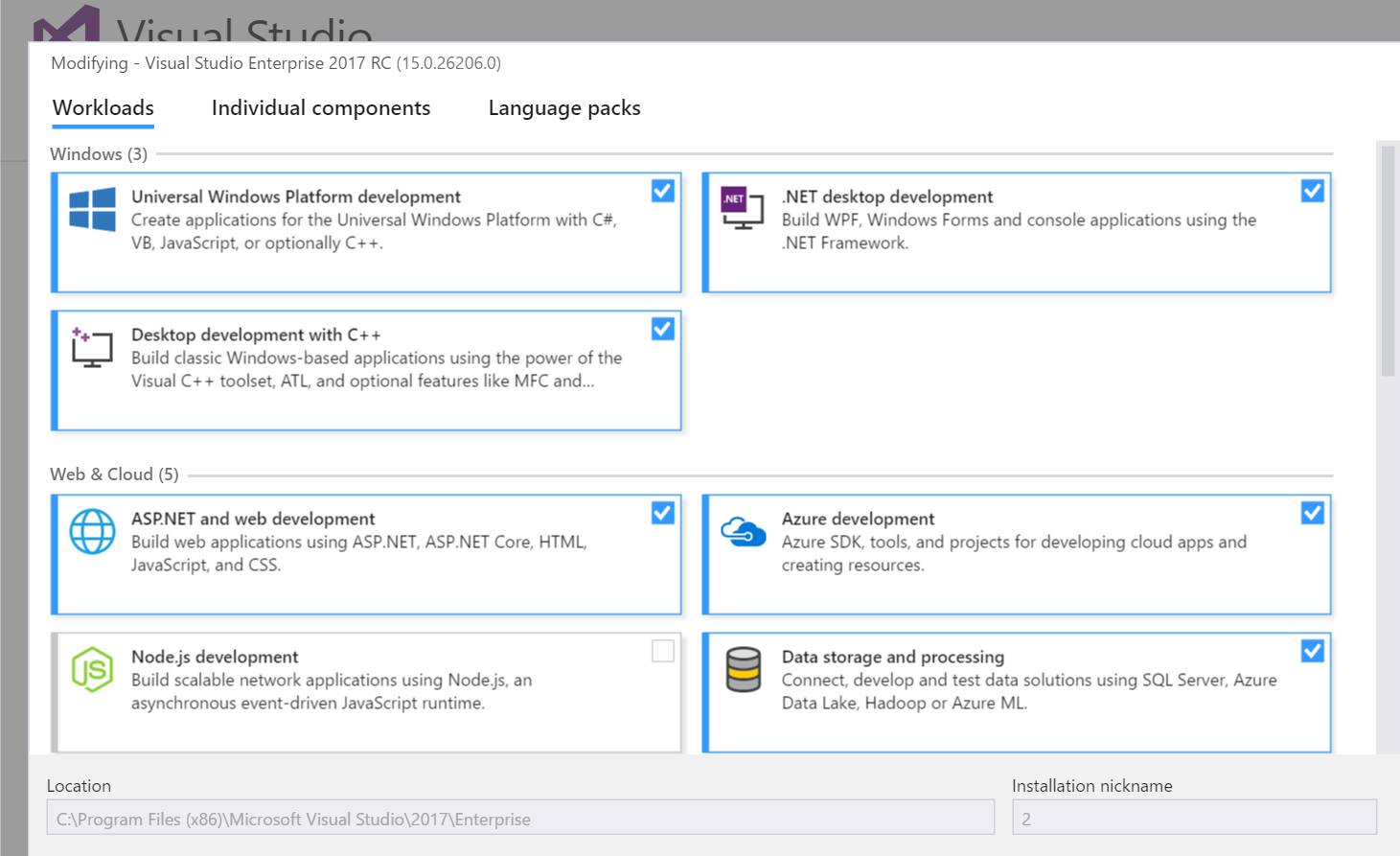Enable the Node.js development workload

pos(662,651)
